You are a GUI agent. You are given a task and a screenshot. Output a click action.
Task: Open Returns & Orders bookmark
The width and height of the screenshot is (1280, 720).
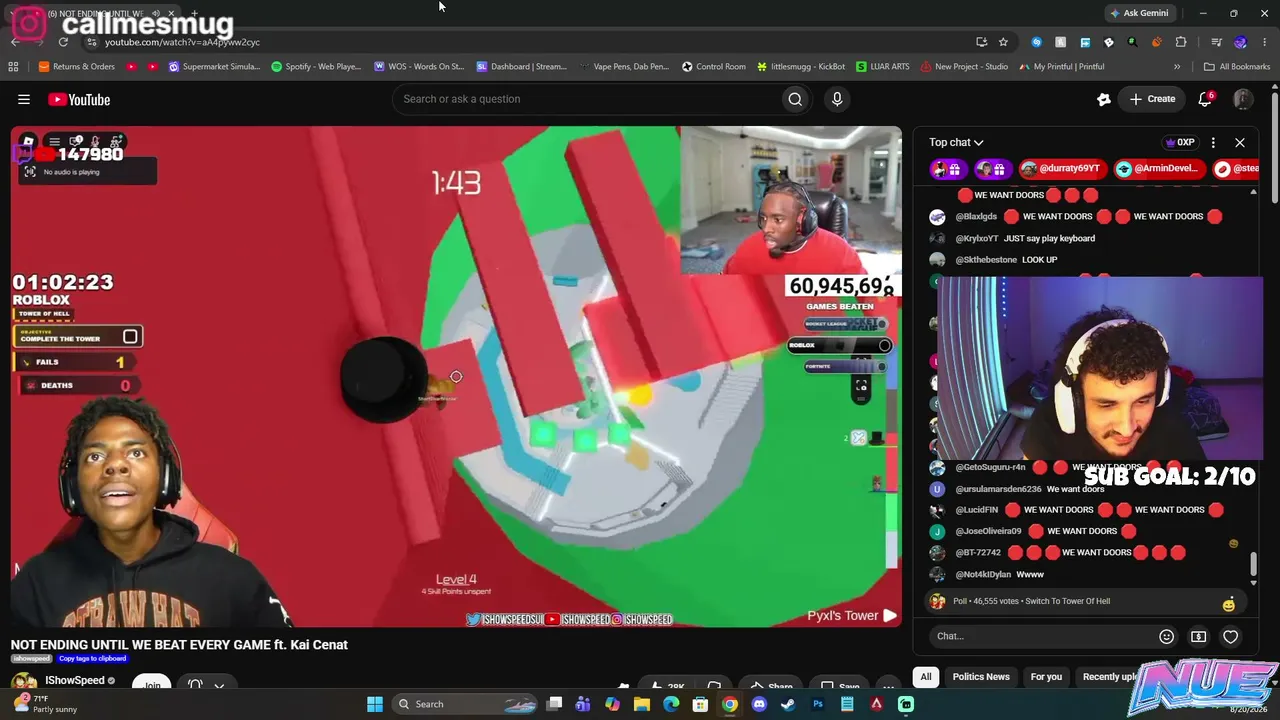[77, 67]
